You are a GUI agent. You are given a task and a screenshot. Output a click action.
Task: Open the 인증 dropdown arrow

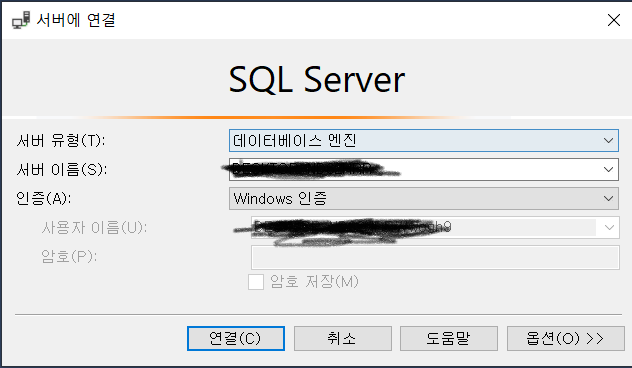(x=608, y=199)
